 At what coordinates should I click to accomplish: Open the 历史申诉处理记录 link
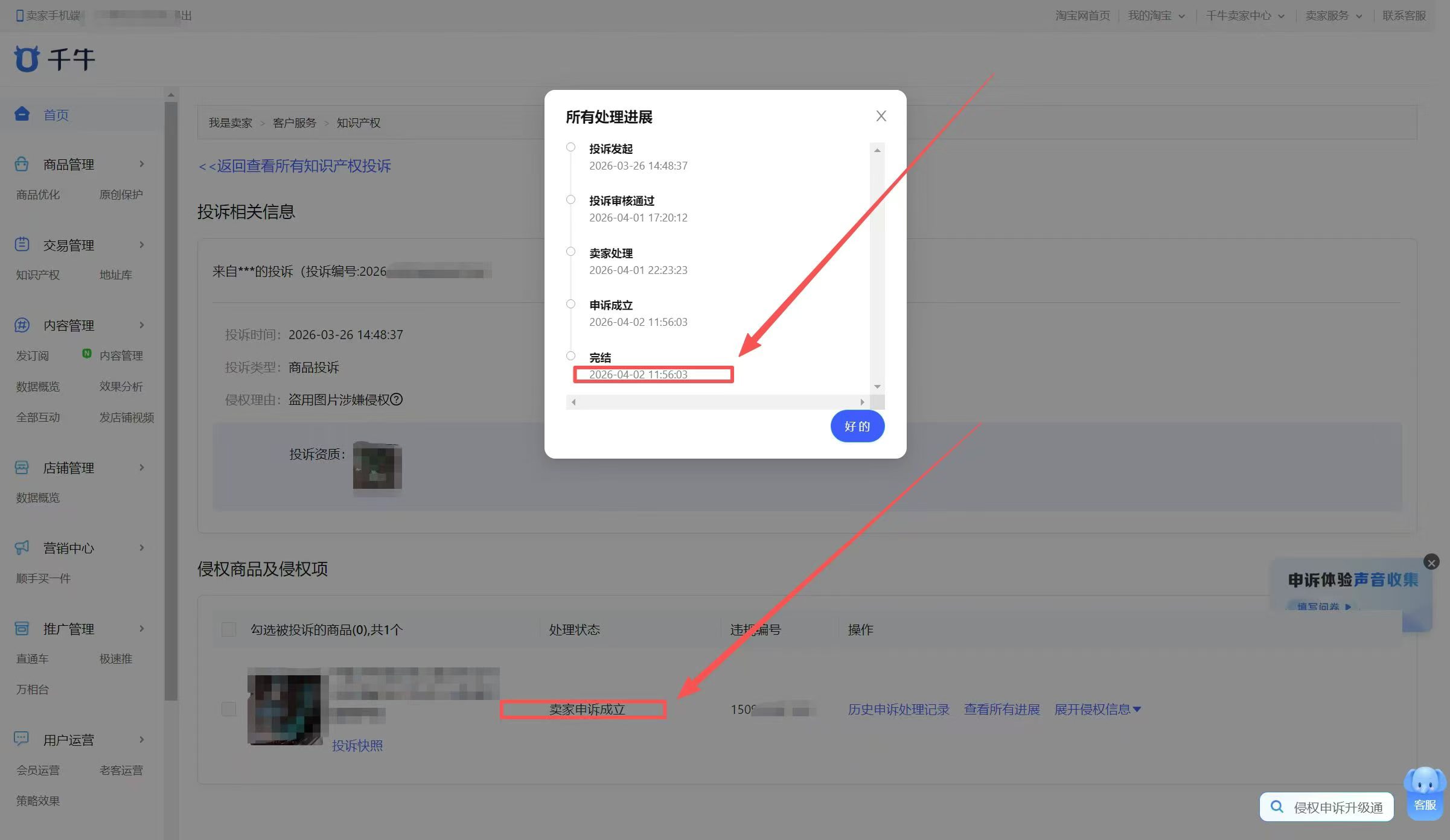click(898, 709)
